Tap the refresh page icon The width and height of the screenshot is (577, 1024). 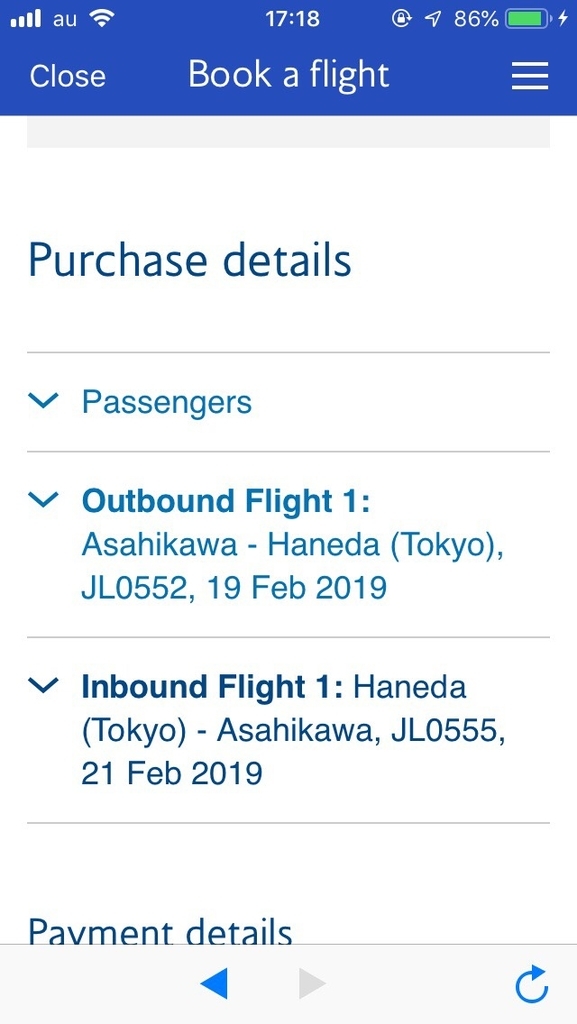531,985
